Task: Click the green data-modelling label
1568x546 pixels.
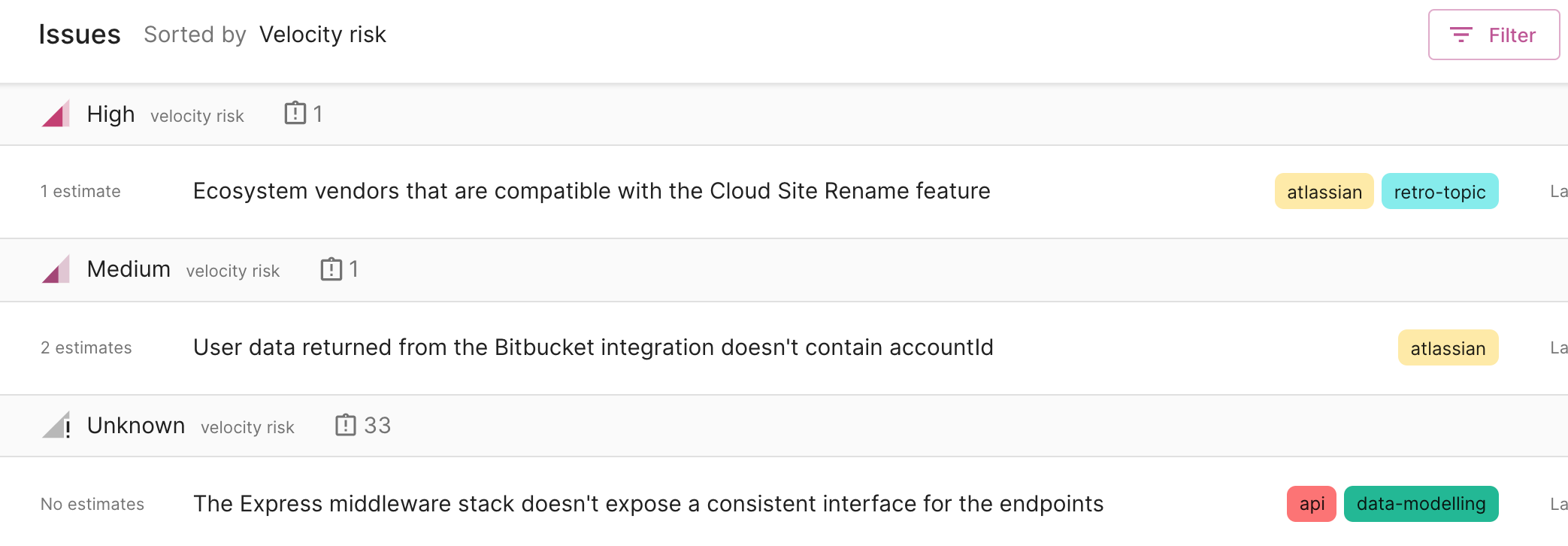Action: [x=1421, y=504]
